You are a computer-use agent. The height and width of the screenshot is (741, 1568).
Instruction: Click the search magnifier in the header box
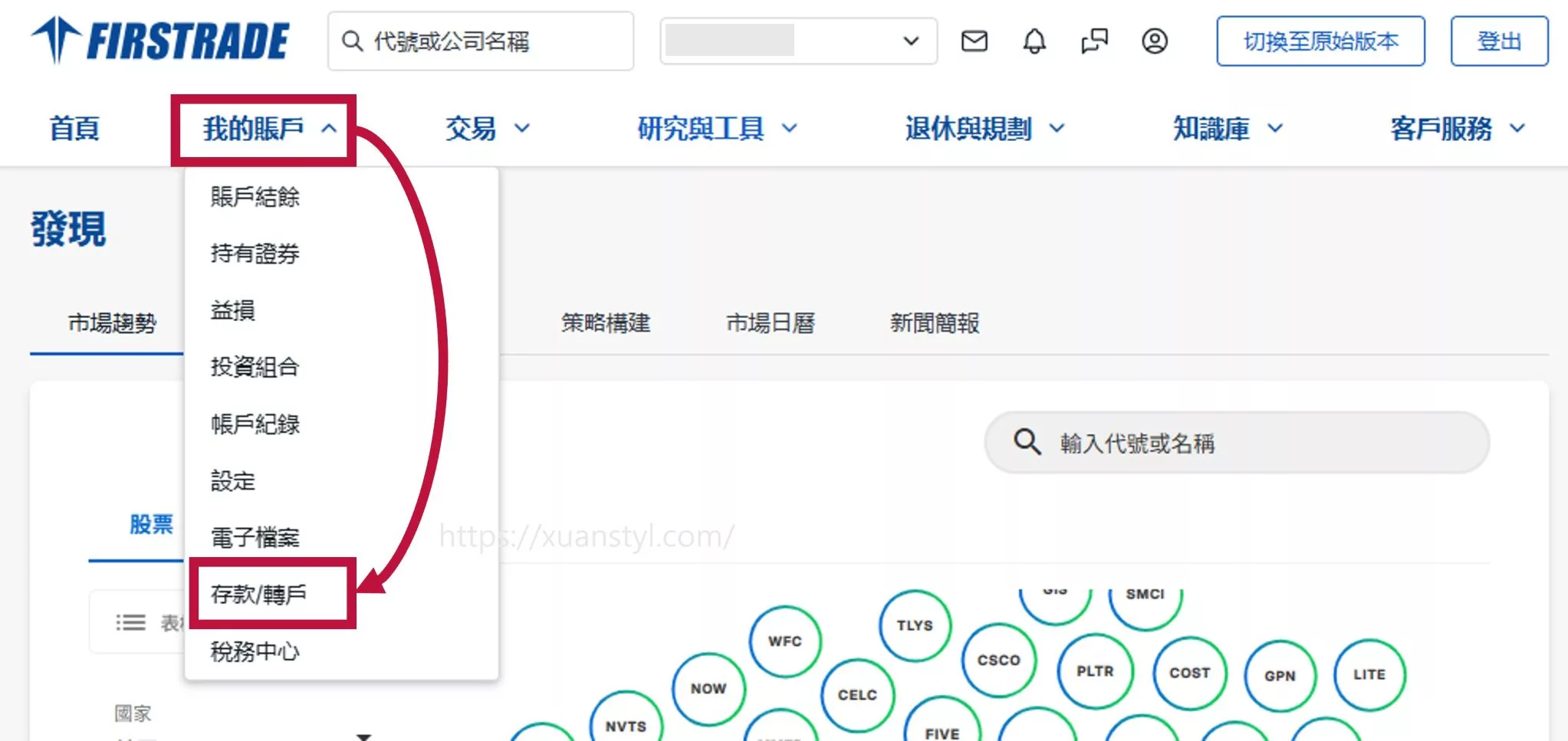pyautogui.click(x=352, y=41)
